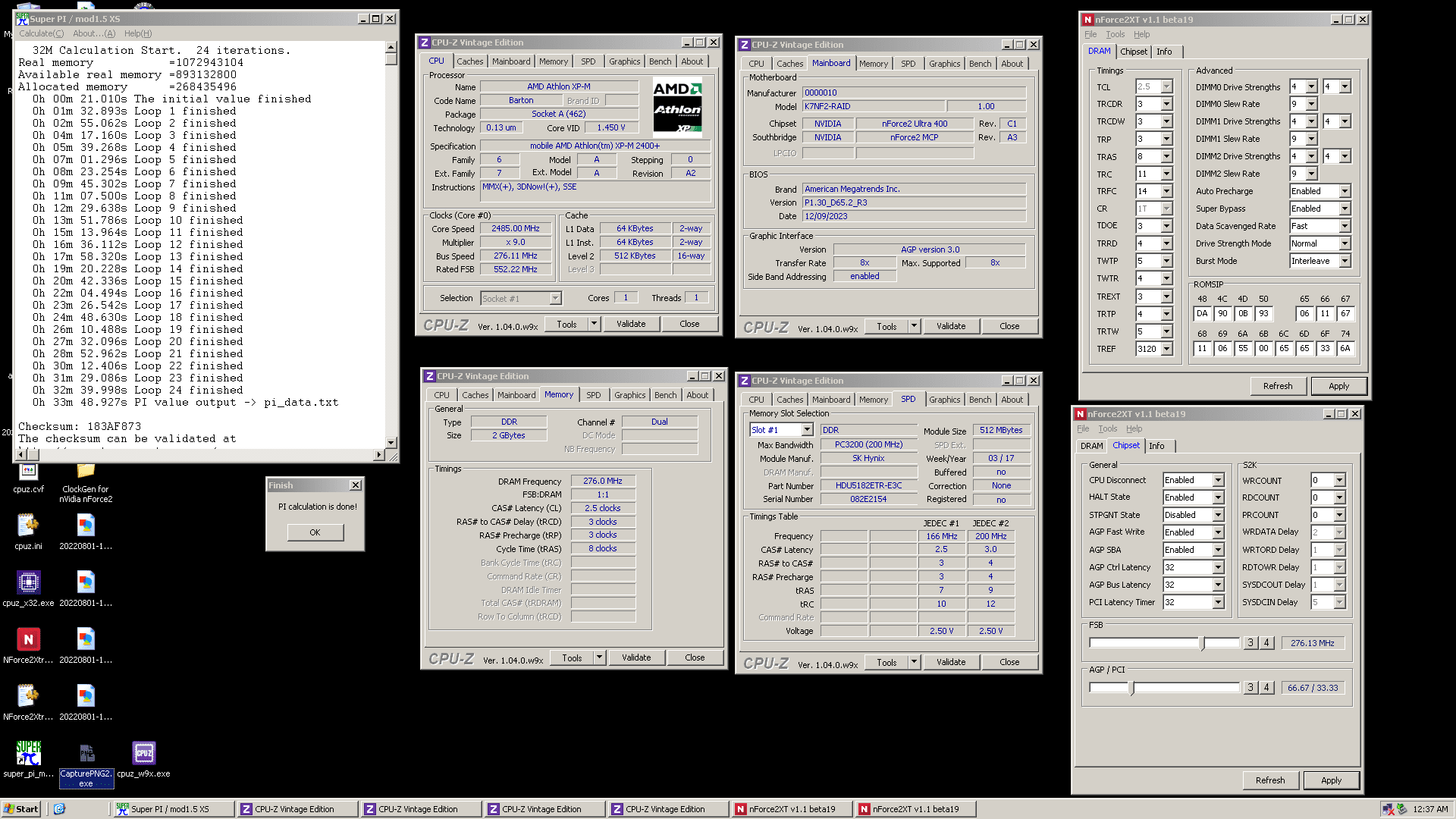The width and height of the screenshot is (1456, 819).
Task: Open the ClockGen for nVidia nForce2 folder
Action: 86,472
